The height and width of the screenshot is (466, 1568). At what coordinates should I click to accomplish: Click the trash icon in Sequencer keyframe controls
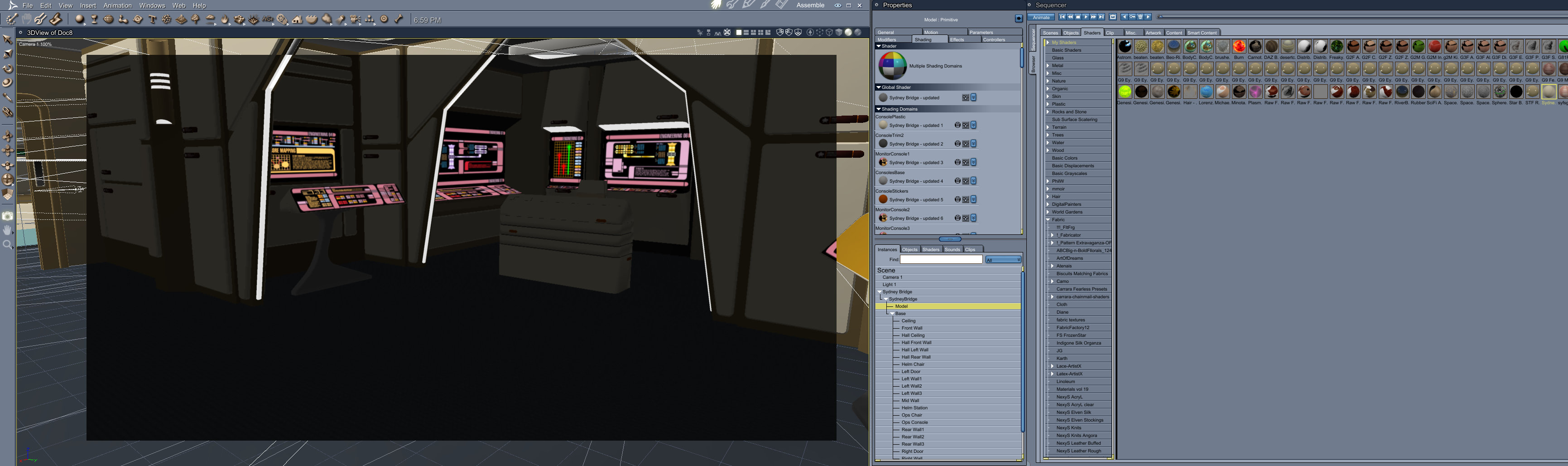tap(1140, 17)
